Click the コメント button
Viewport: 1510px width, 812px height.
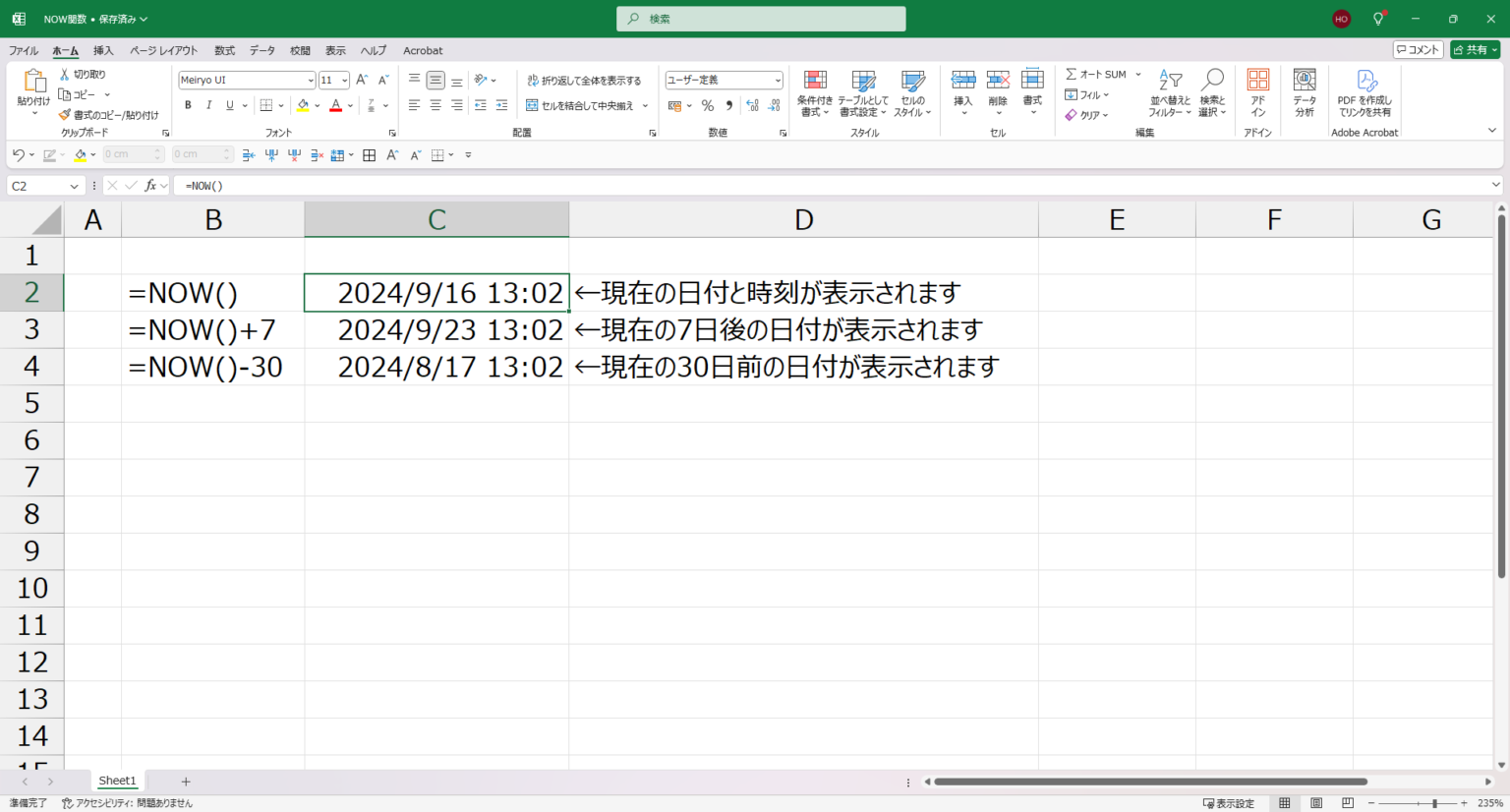(x=1418, y=49)
